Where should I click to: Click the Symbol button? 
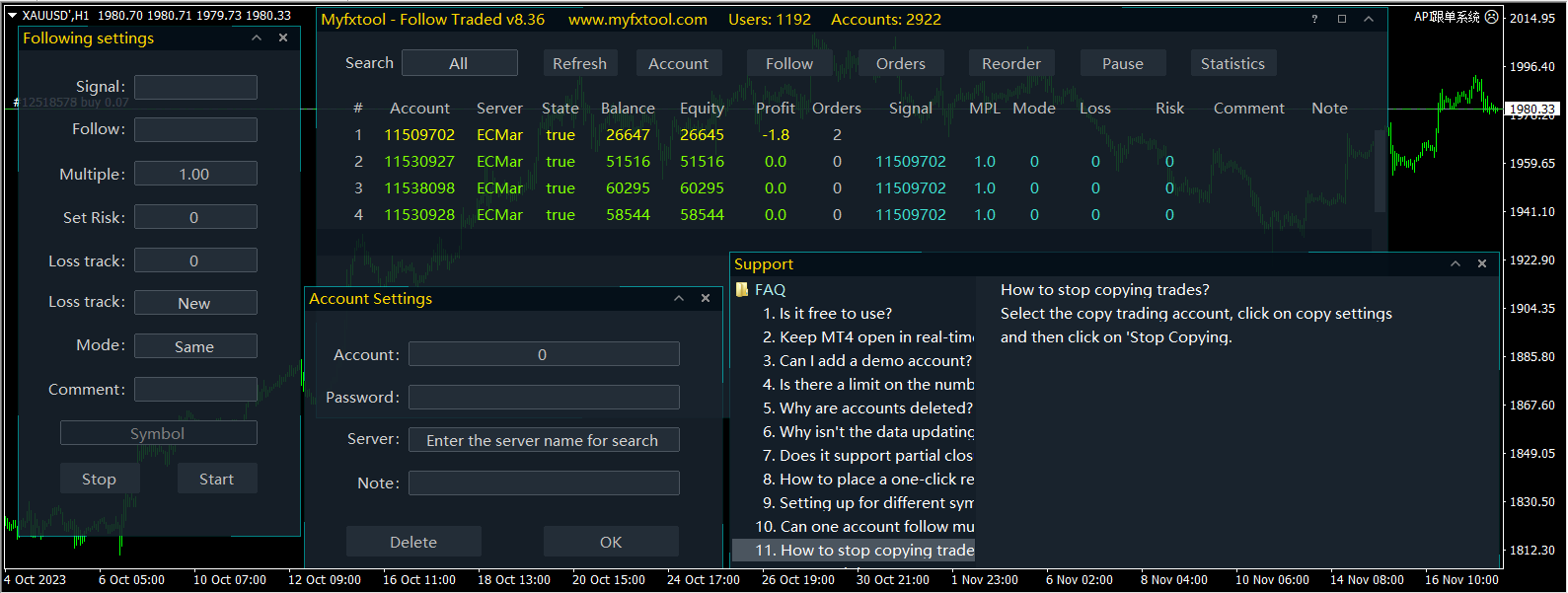point(159,433)
